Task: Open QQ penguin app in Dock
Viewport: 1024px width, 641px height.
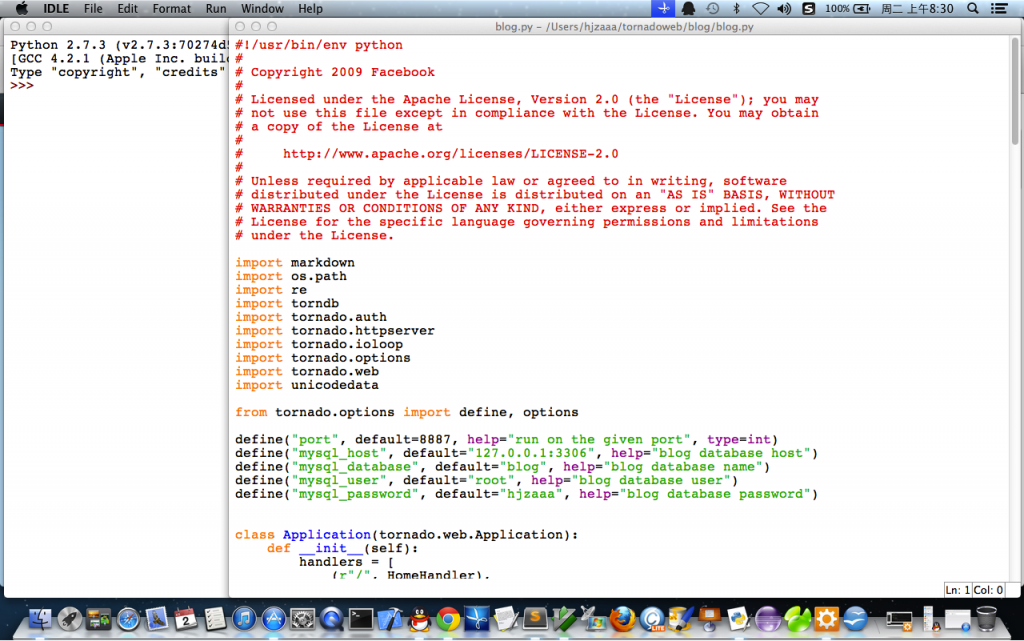Action: [x=419, y=619]
